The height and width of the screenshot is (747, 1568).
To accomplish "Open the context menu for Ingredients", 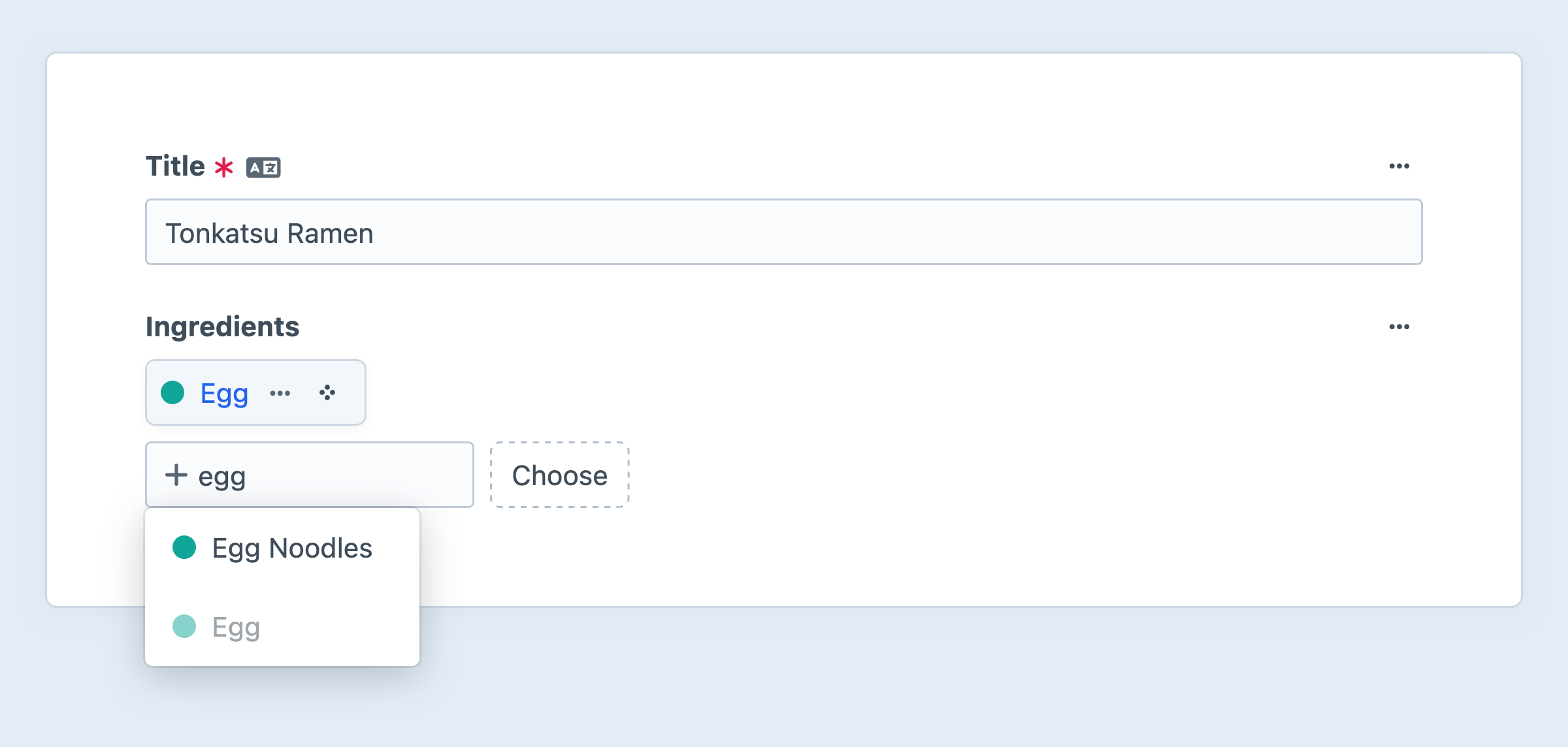I will tap(1400, 326).
